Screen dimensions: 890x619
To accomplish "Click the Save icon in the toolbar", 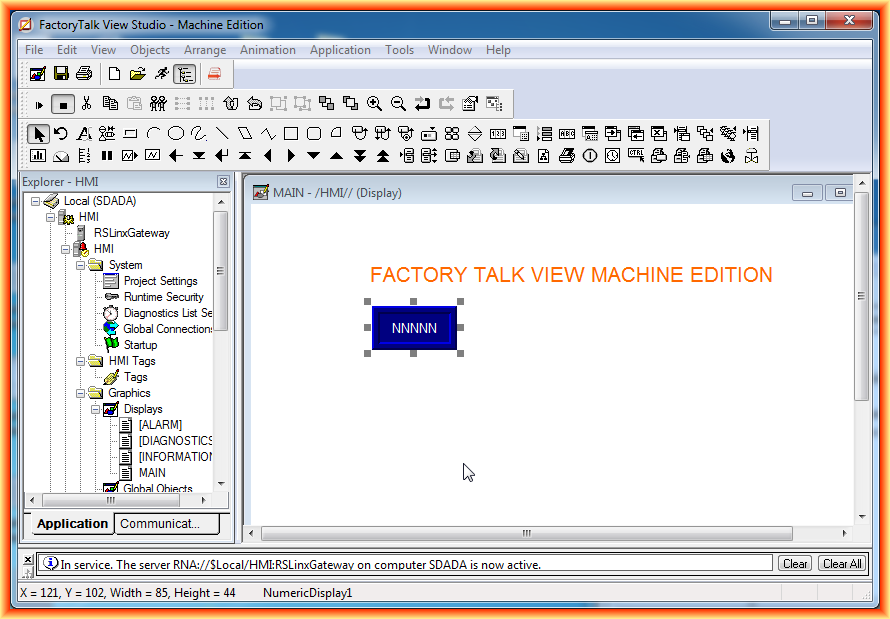I will pos(61,74).
